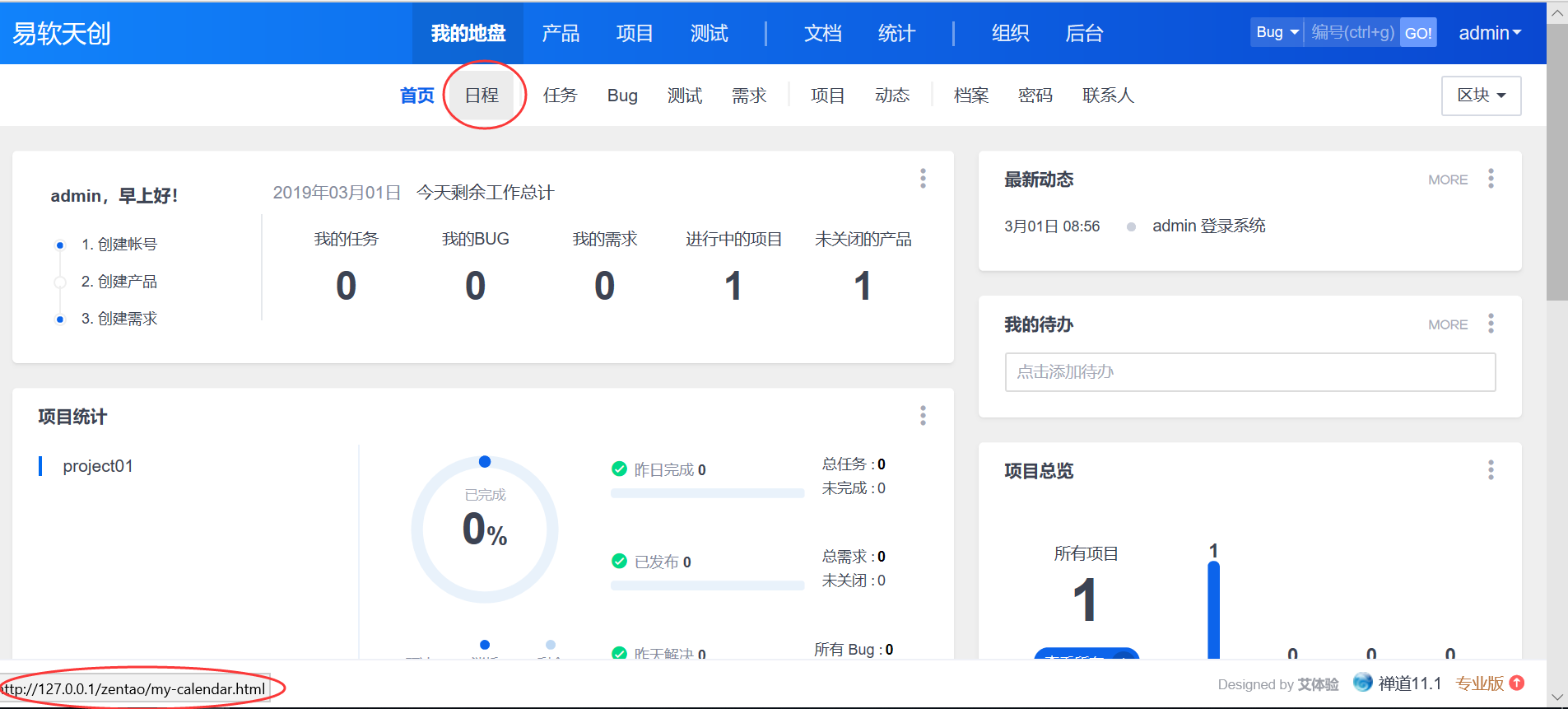
Task: Click the ZenTao logo icon in footer
Action: (x=1363, y=683)
